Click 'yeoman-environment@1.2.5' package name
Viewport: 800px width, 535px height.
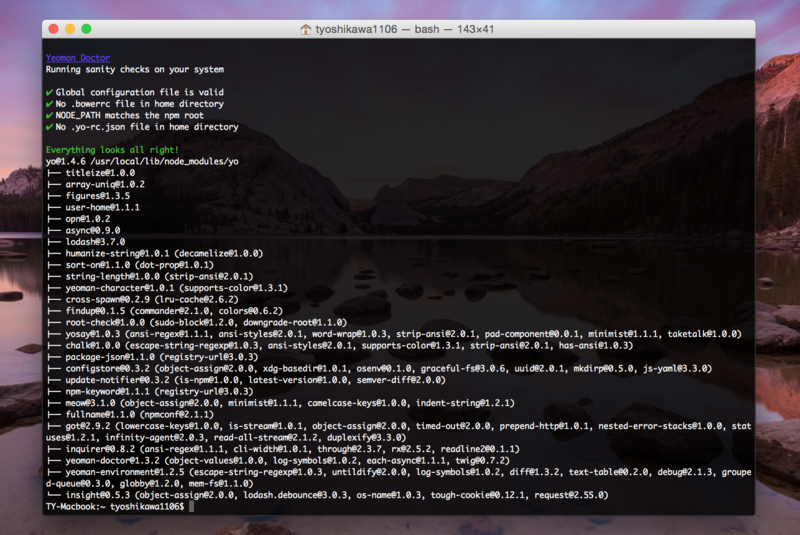coord(125,472)
